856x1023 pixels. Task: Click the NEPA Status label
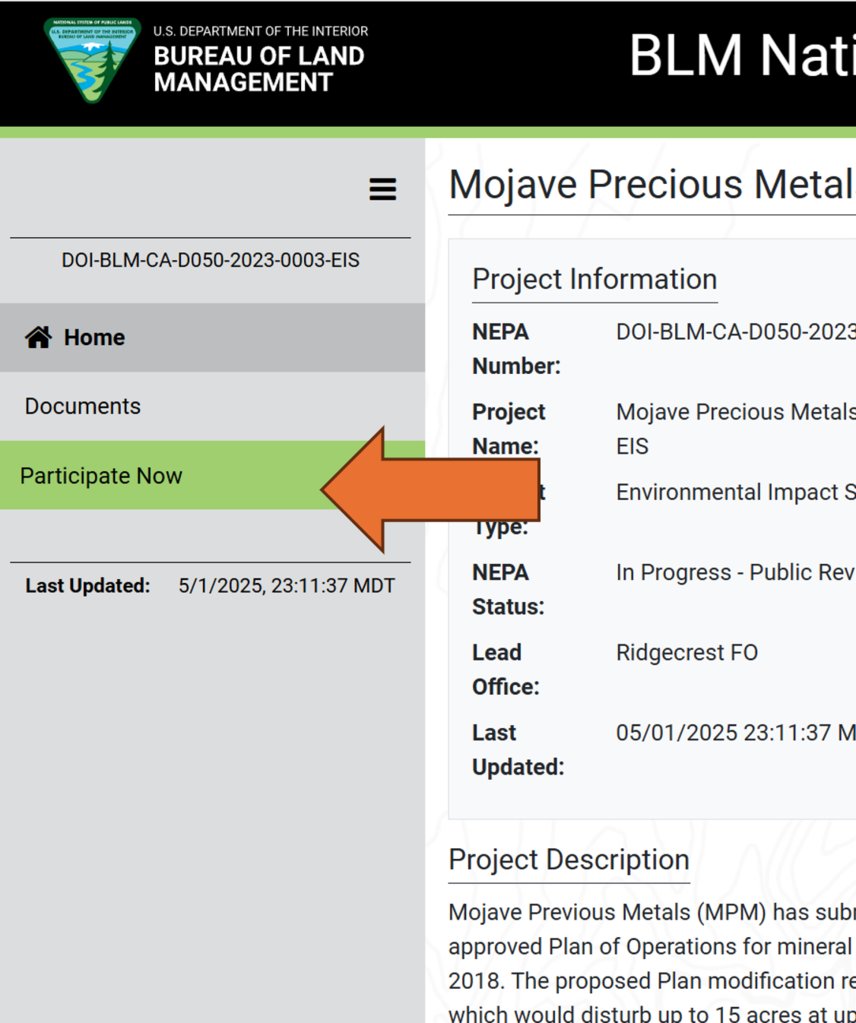[508, 589]
